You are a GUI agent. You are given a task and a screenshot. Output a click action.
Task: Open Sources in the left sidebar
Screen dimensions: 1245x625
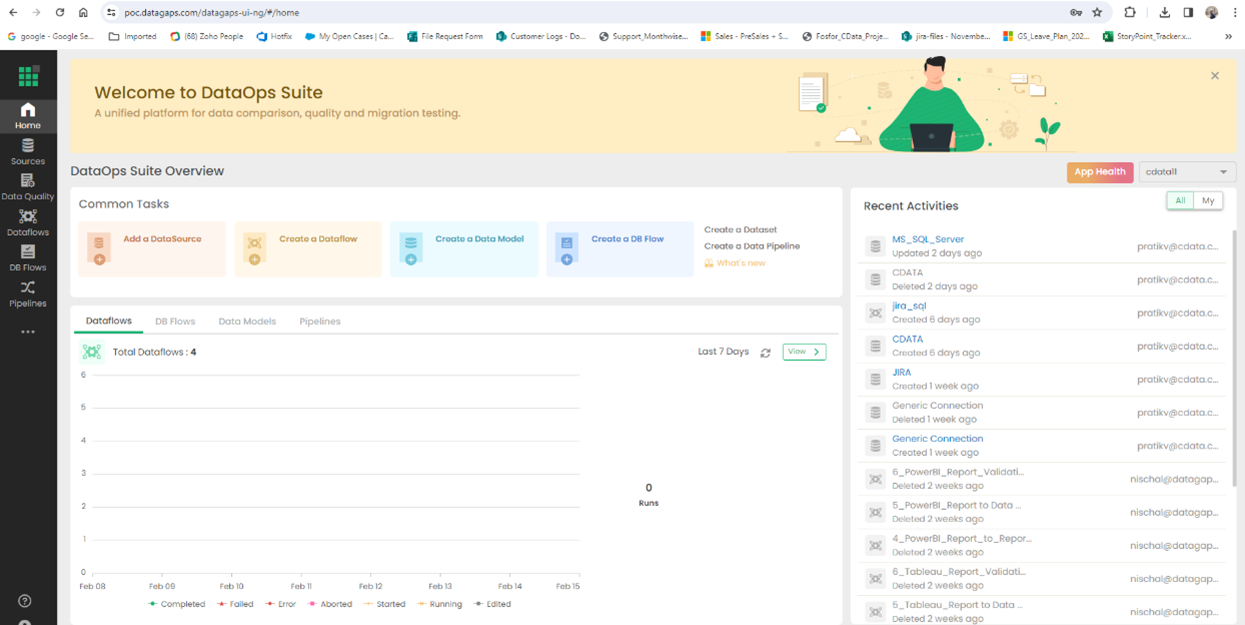pos(28,151)
